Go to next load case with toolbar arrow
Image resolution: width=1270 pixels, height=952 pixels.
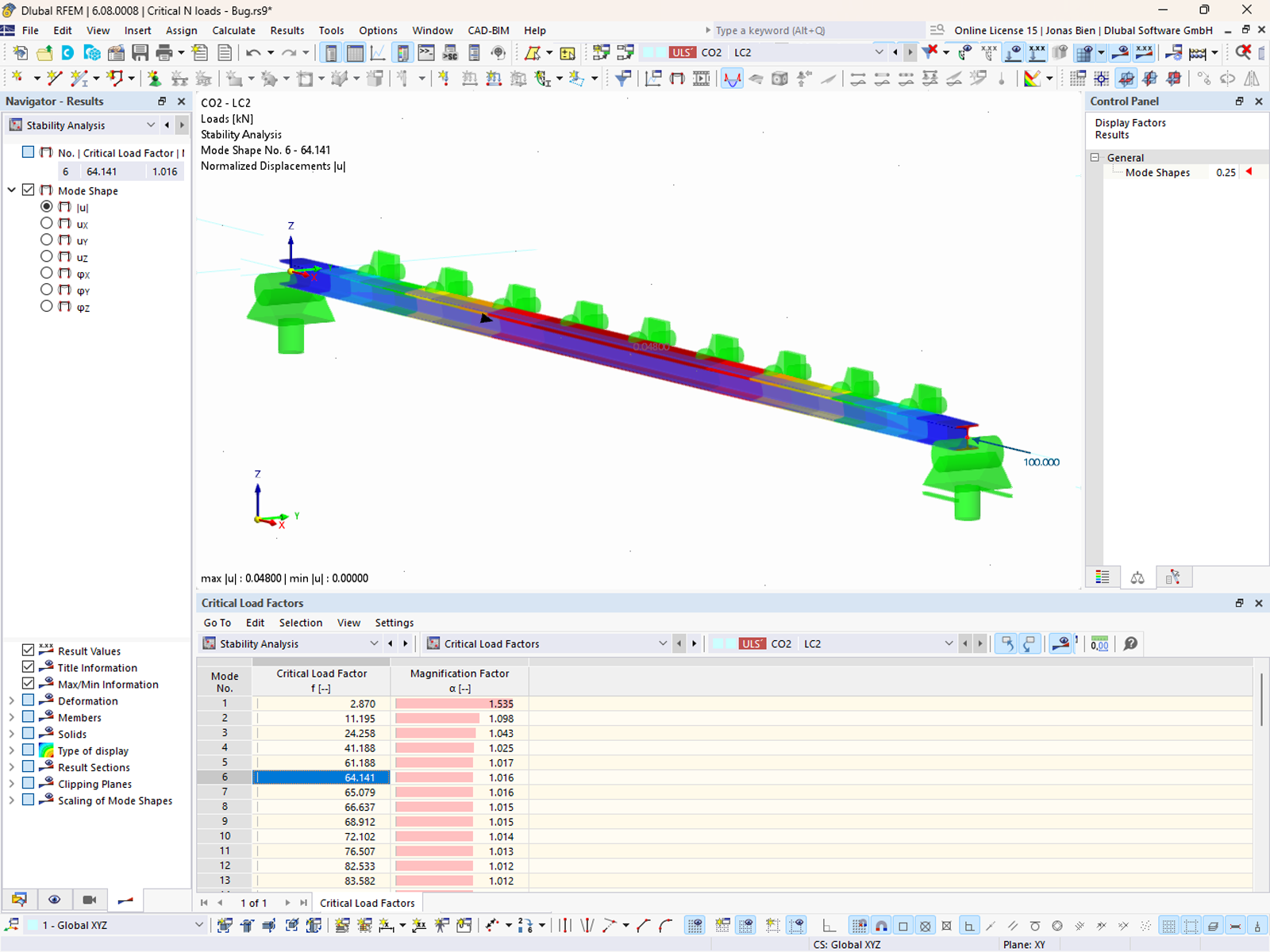point(910,52)
